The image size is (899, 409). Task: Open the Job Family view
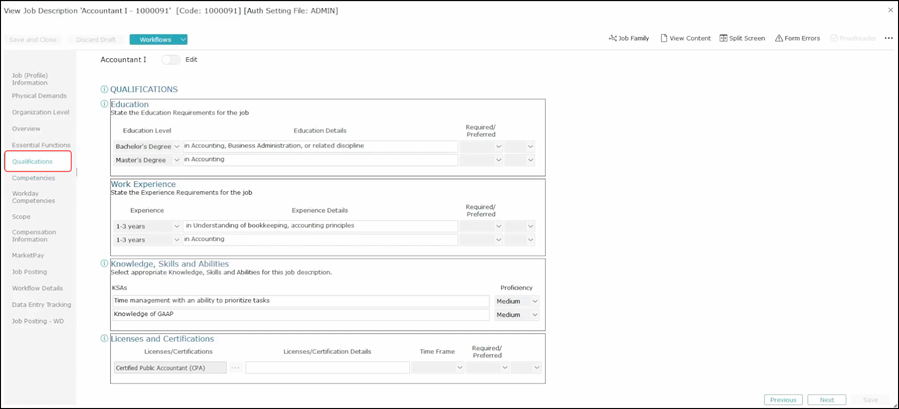tap(628, 38)
